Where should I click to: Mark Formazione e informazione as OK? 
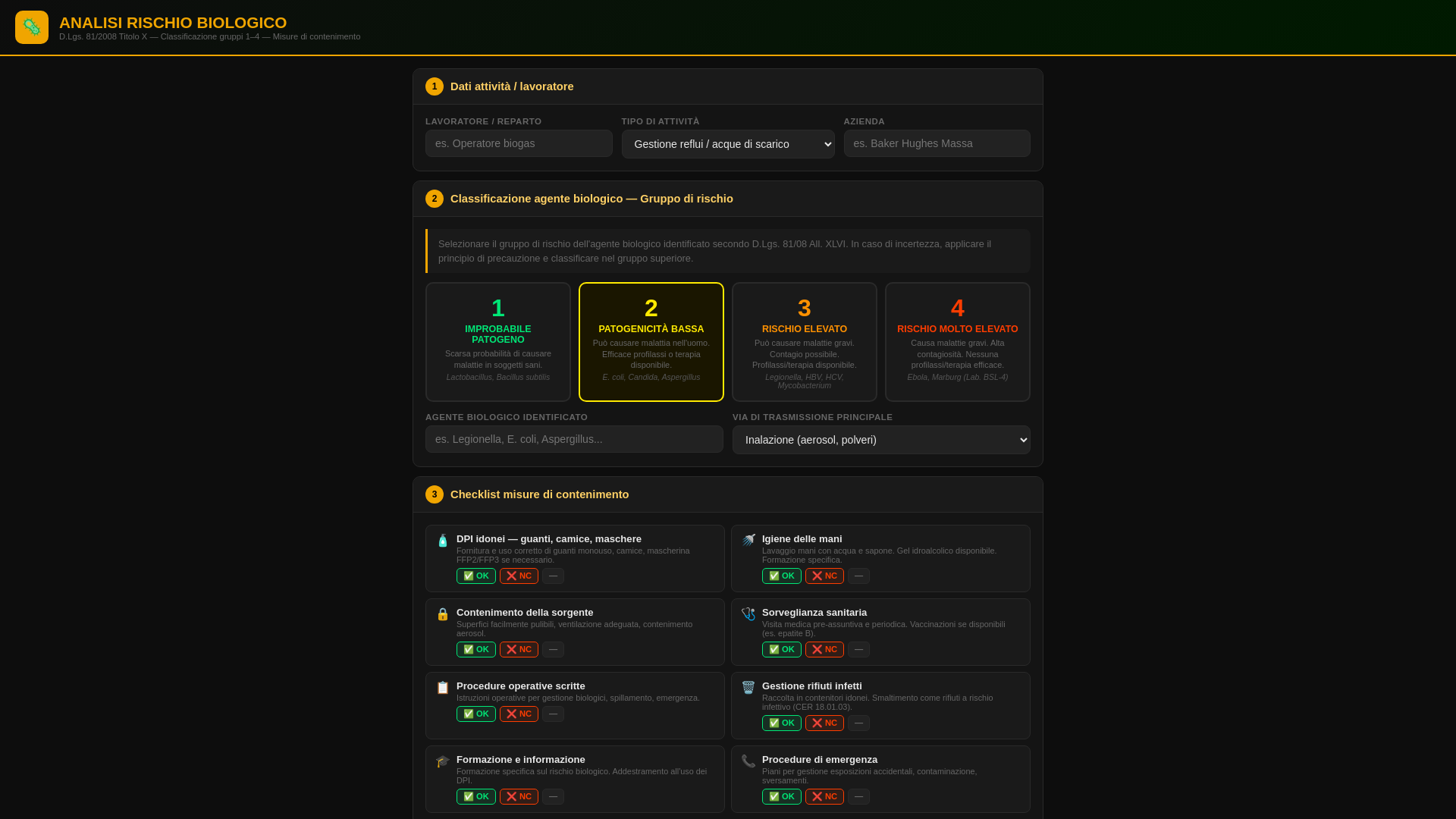click(x=476, y=797)
